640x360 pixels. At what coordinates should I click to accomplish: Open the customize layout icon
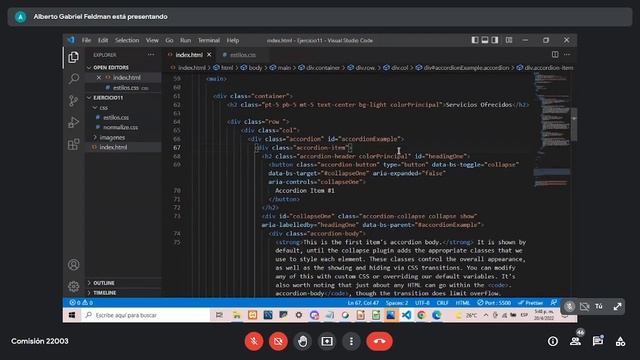pos(509,40)
